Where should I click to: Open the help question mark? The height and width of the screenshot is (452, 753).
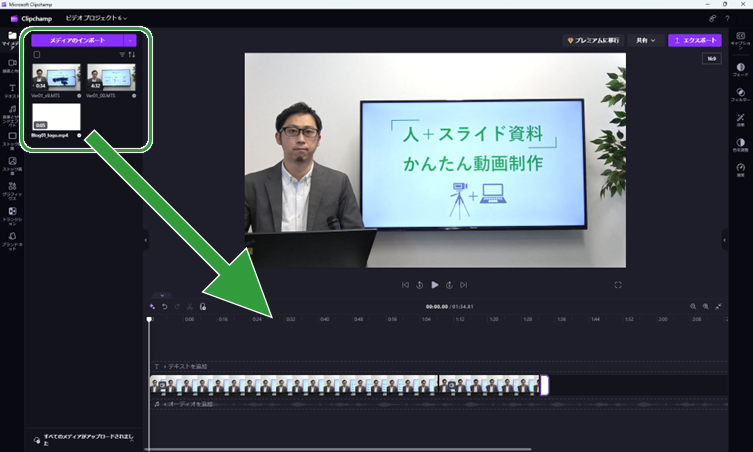click(728, 18)
